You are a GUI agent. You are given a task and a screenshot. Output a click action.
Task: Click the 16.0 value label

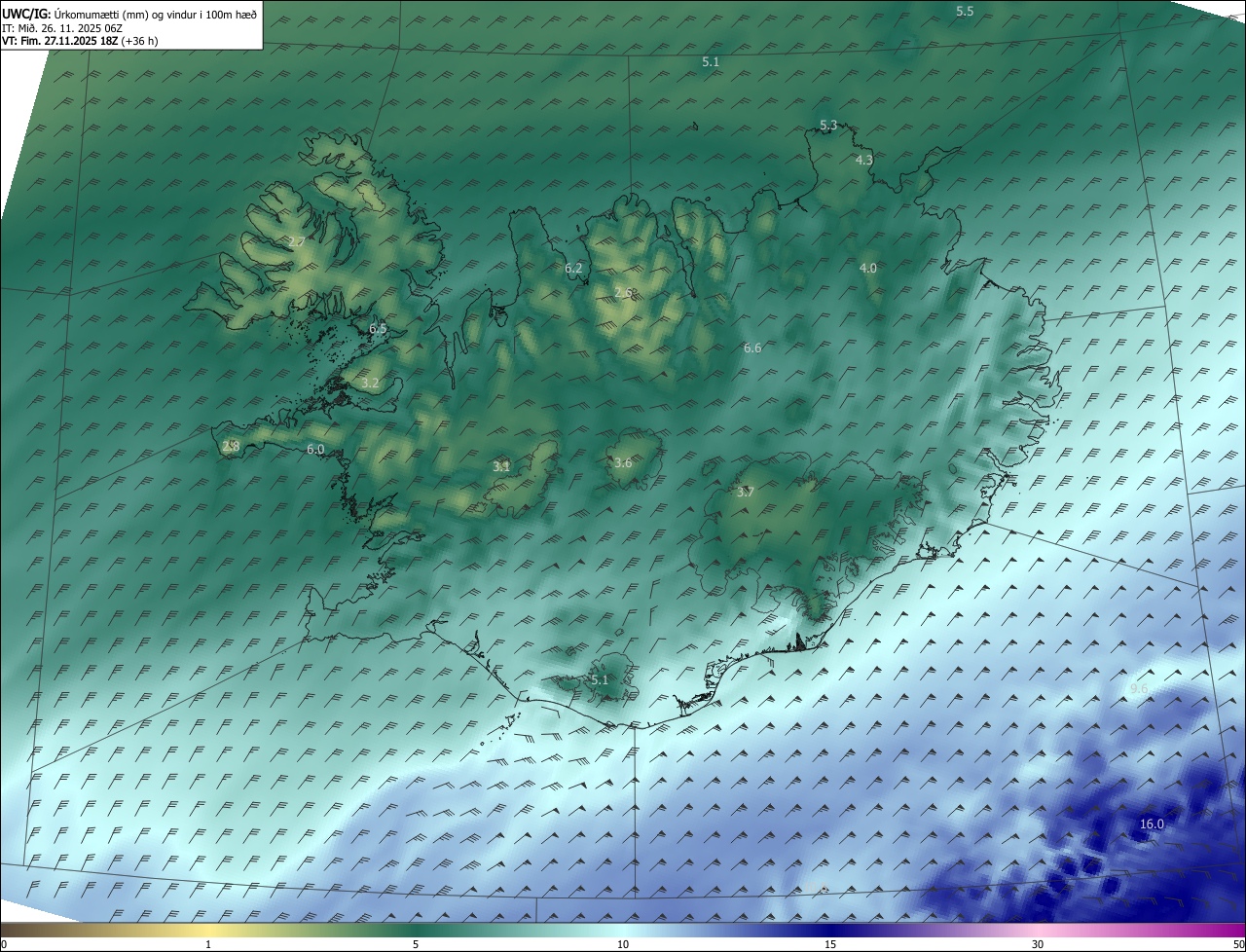1152,824
